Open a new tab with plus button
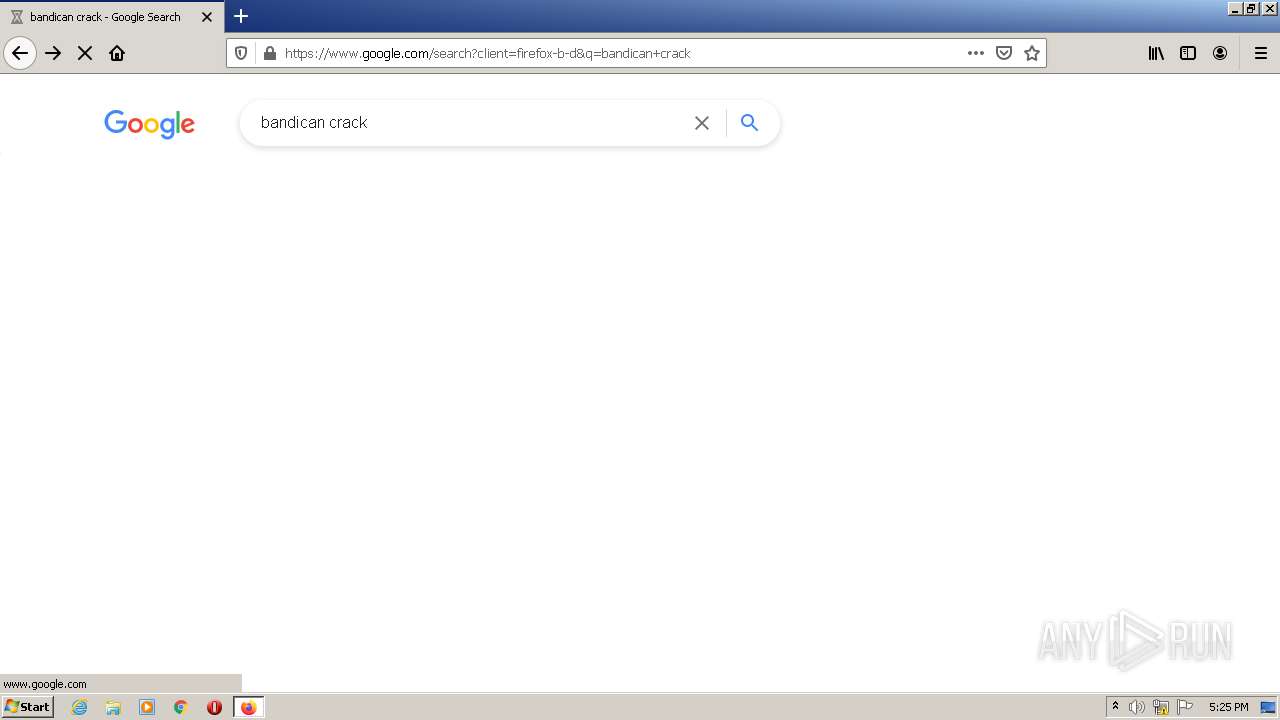Screen dimensions: 1280x720 (x=241, y=16)
